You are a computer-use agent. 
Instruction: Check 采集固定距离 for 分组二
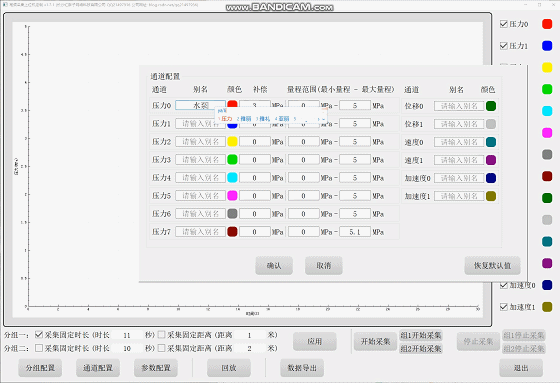(161, 348)
